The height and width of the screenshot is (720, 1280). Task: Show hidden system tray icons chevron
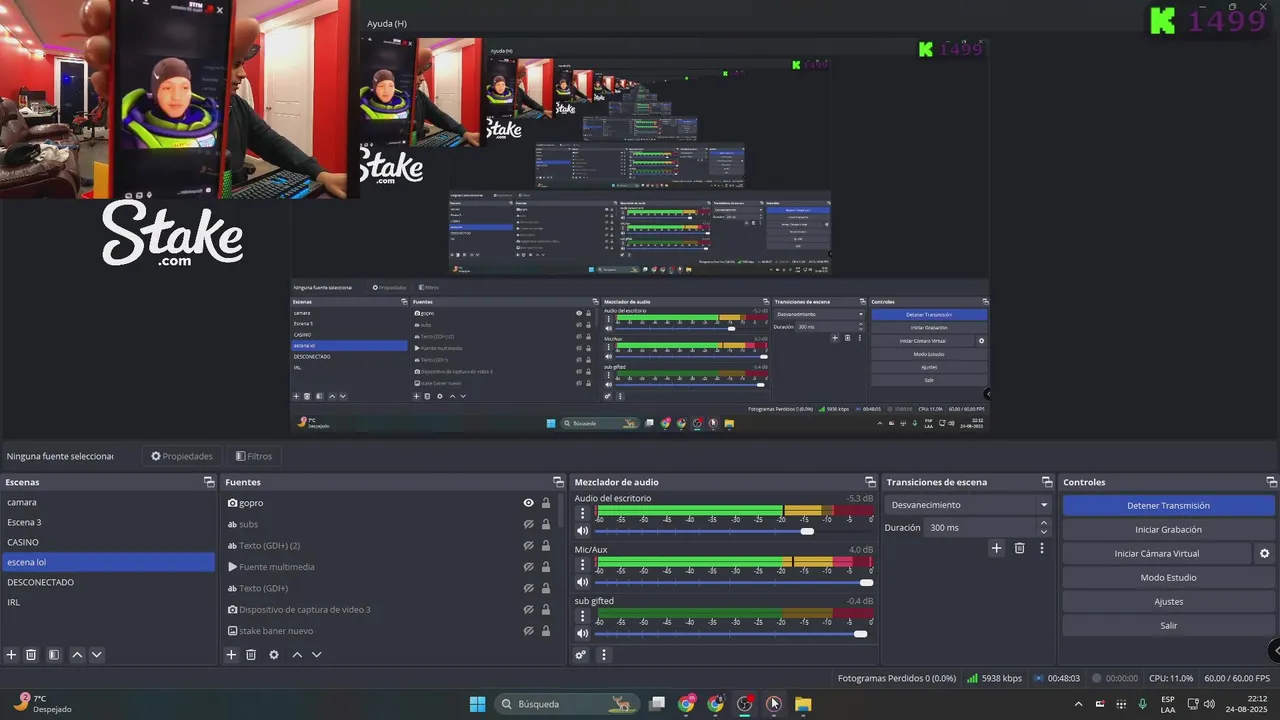(x=1078, y=704)
